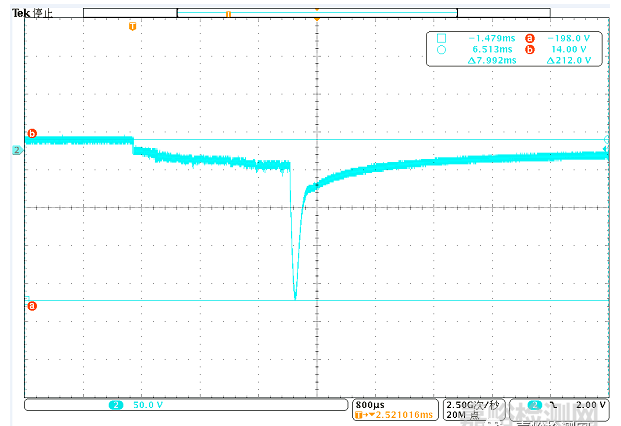Screen dimensions: 621x426
Task: Click the 2.00 V trigger level readout
Action: [x=591, y=405]
